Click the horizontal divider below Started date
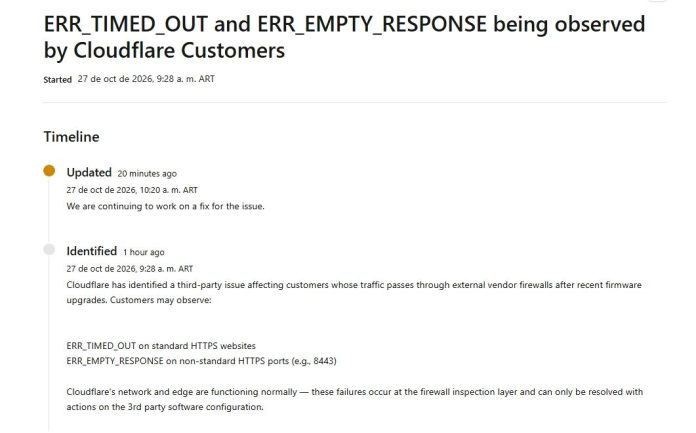The image size is (696, 433). coord(355,103)
